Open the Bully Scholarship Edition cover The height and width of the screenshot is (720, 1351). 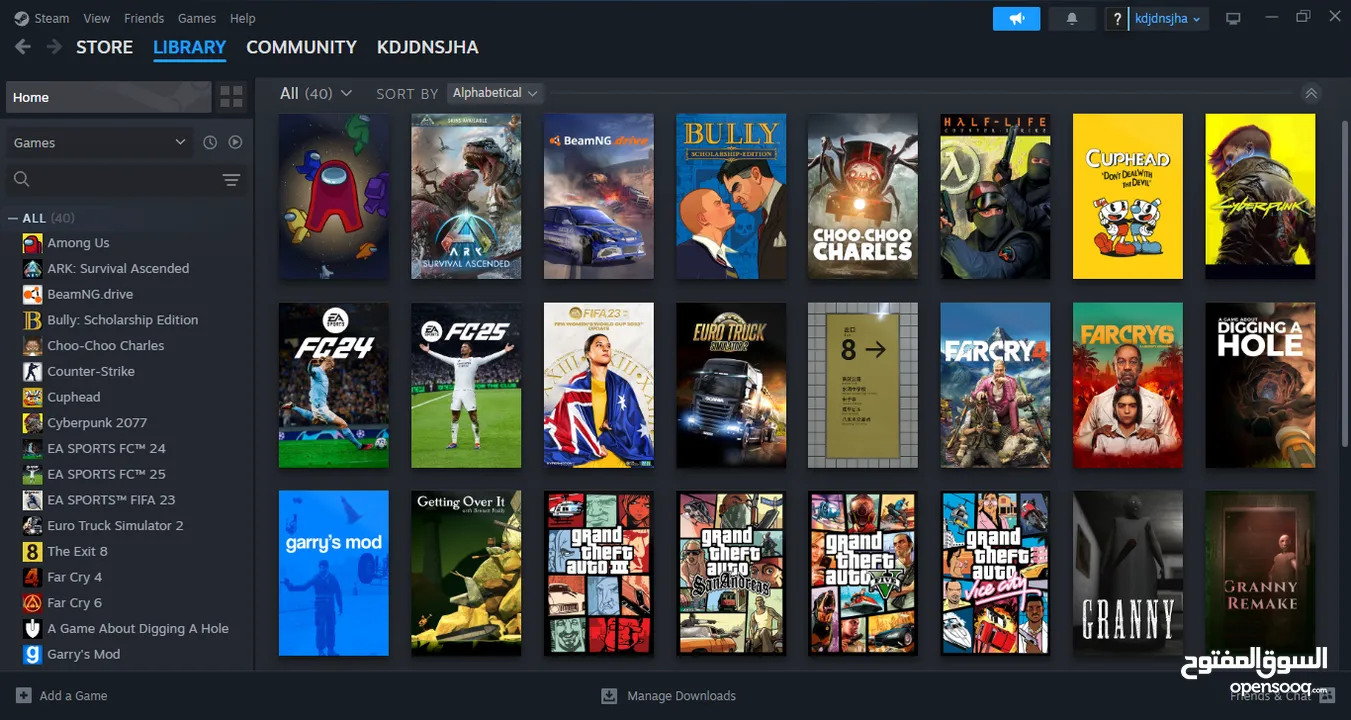pyautogui.click(x=731, y=196)
